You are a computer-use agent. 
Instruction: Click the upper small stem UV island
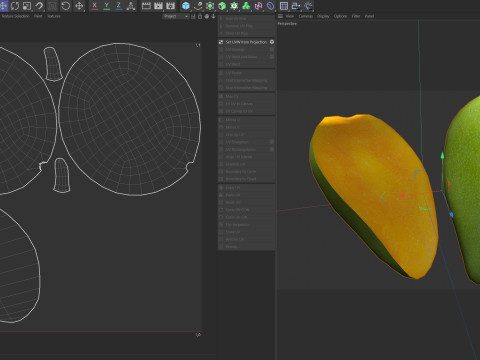pyautogui.click(x=53, y=64)
